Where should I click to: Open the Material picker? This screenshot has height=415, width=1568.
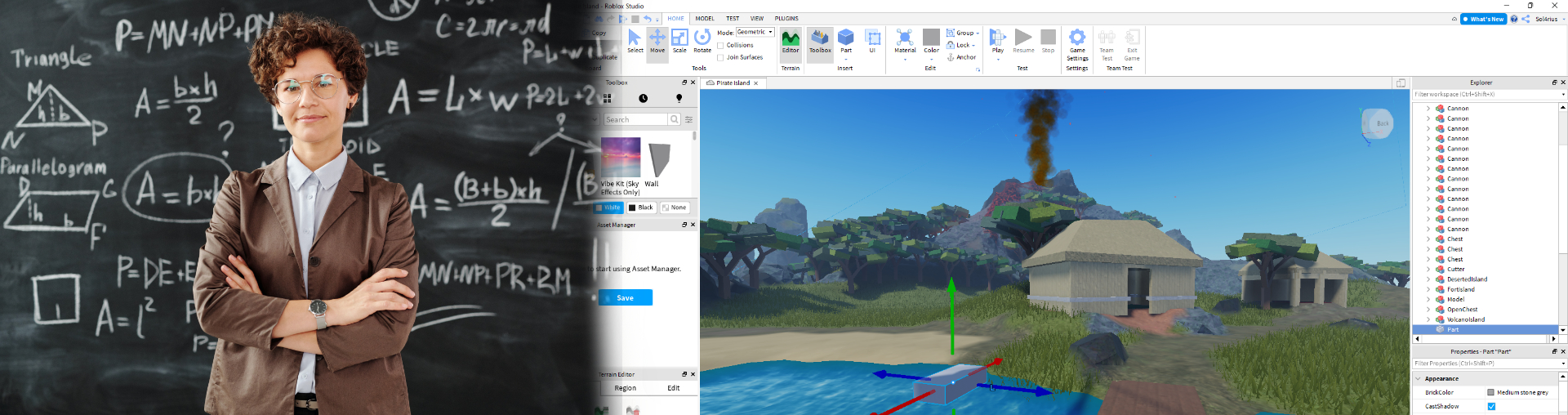[x=905, y=41]
